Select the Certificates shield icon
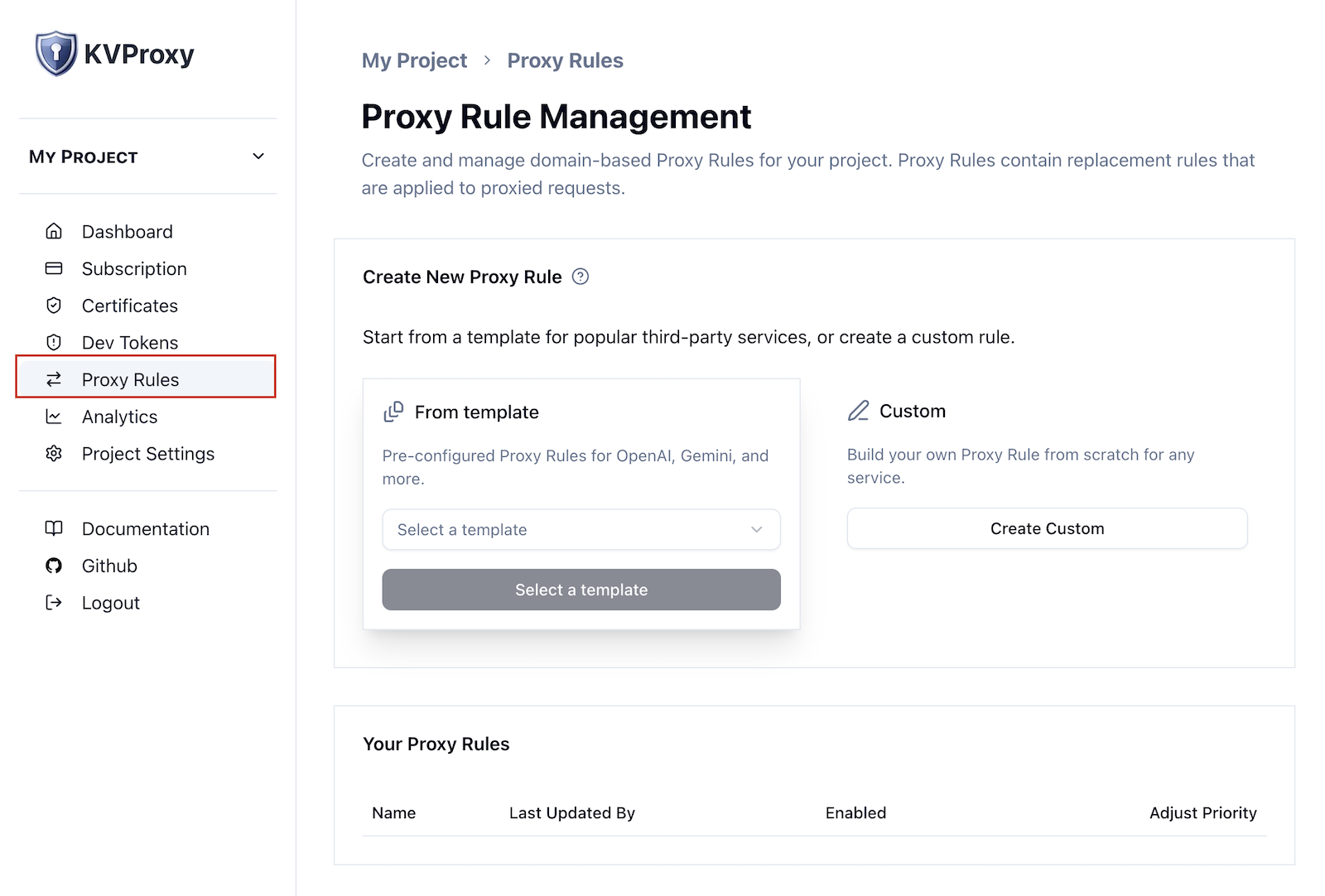Viewport: 1325px width, 896px height. (53, 305)
